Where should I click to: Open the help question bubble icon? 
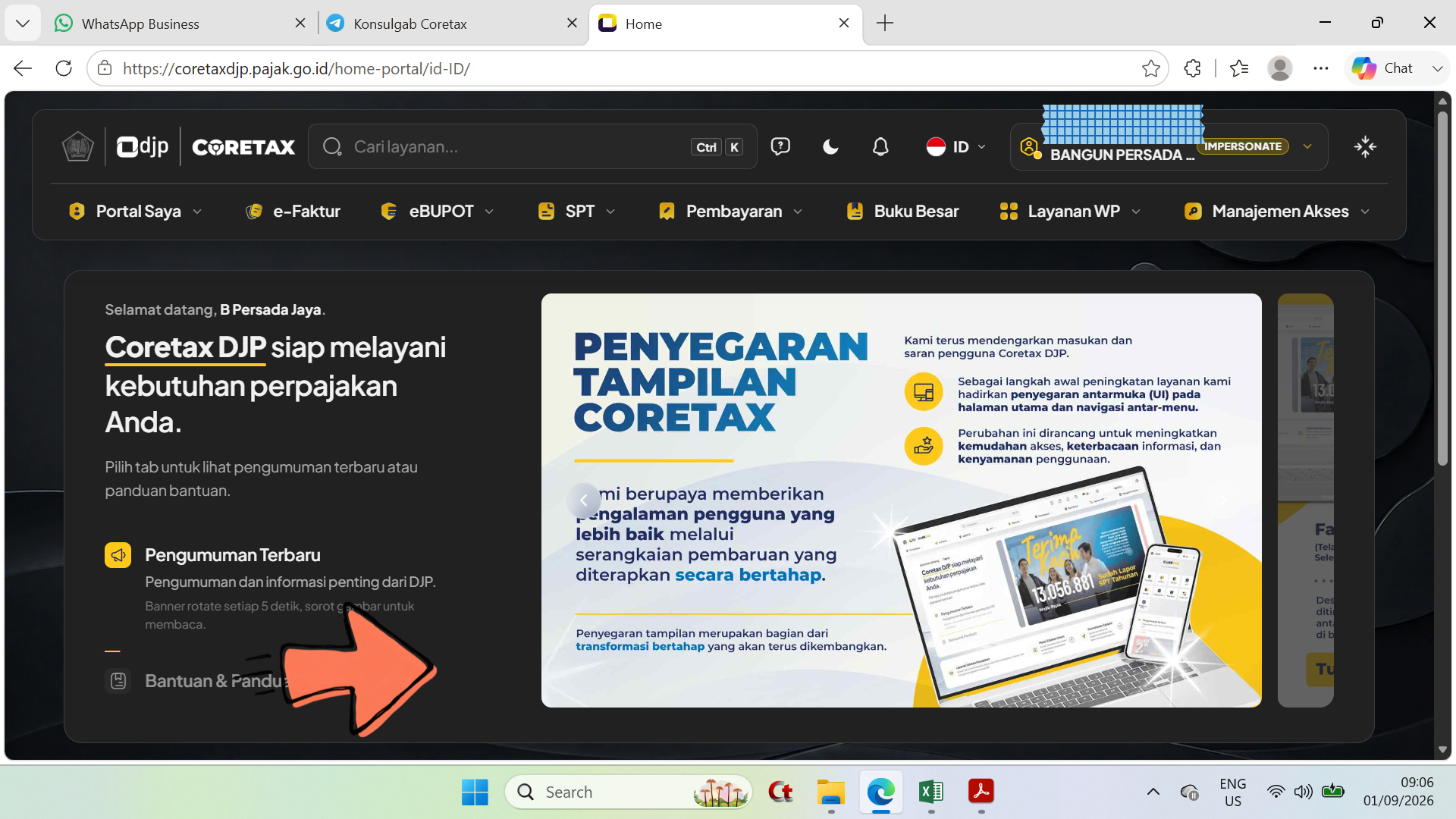(x=780, y=146)
